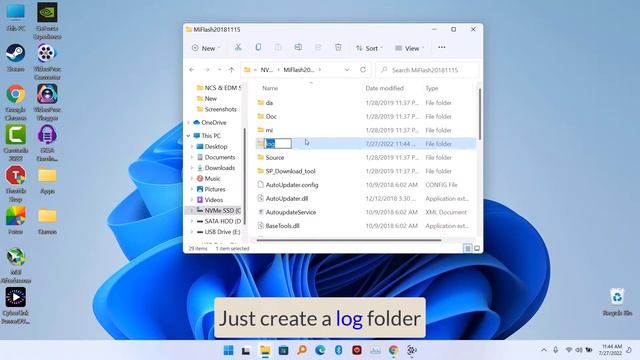This screenshot has height=360, width=640.
Task: Select the Source folder row
Action: click(365, 158)
